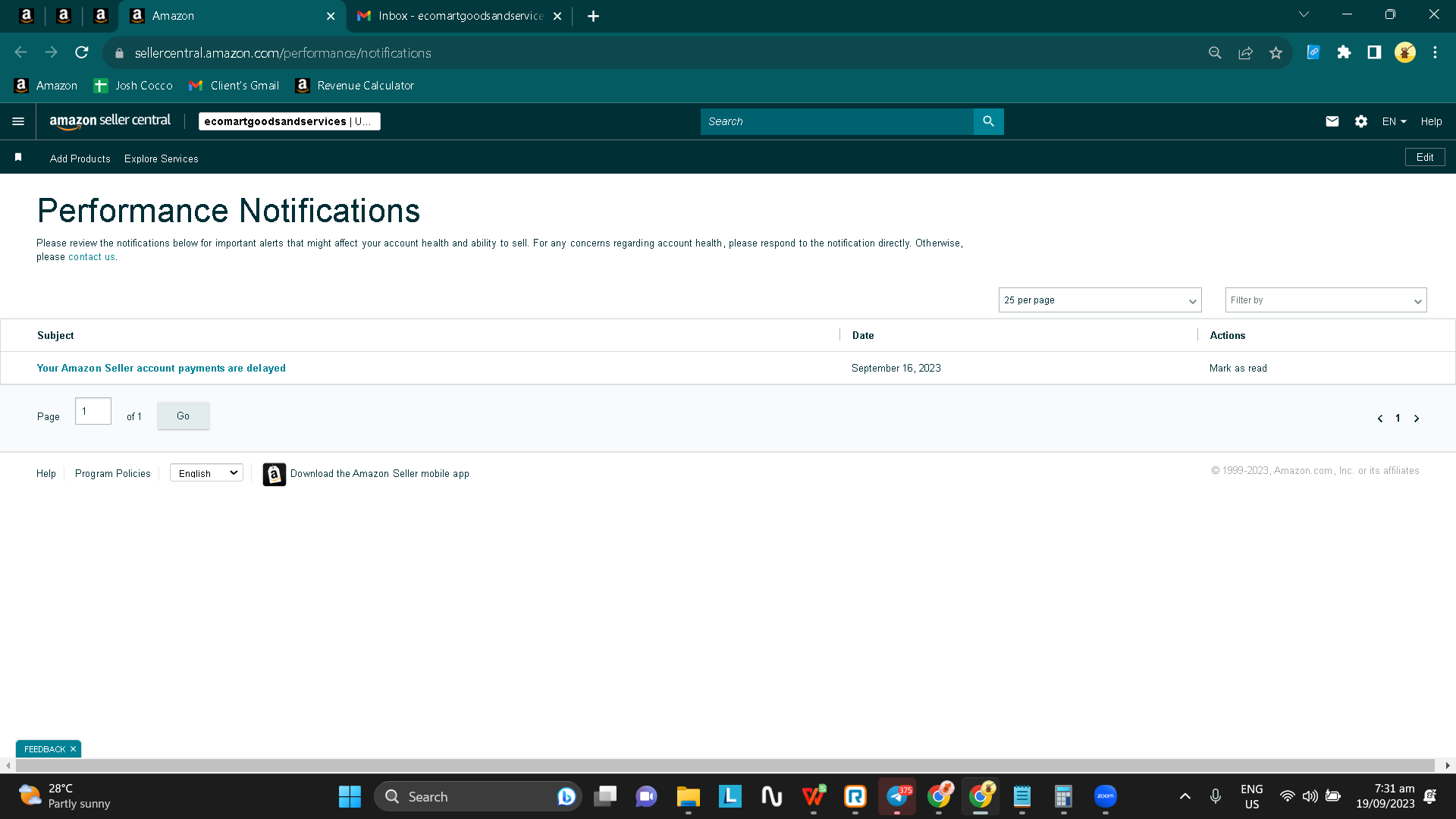Open Program Policies in the footer
This screenshot has width=1456, height=819.
click(x=113, y=474)
